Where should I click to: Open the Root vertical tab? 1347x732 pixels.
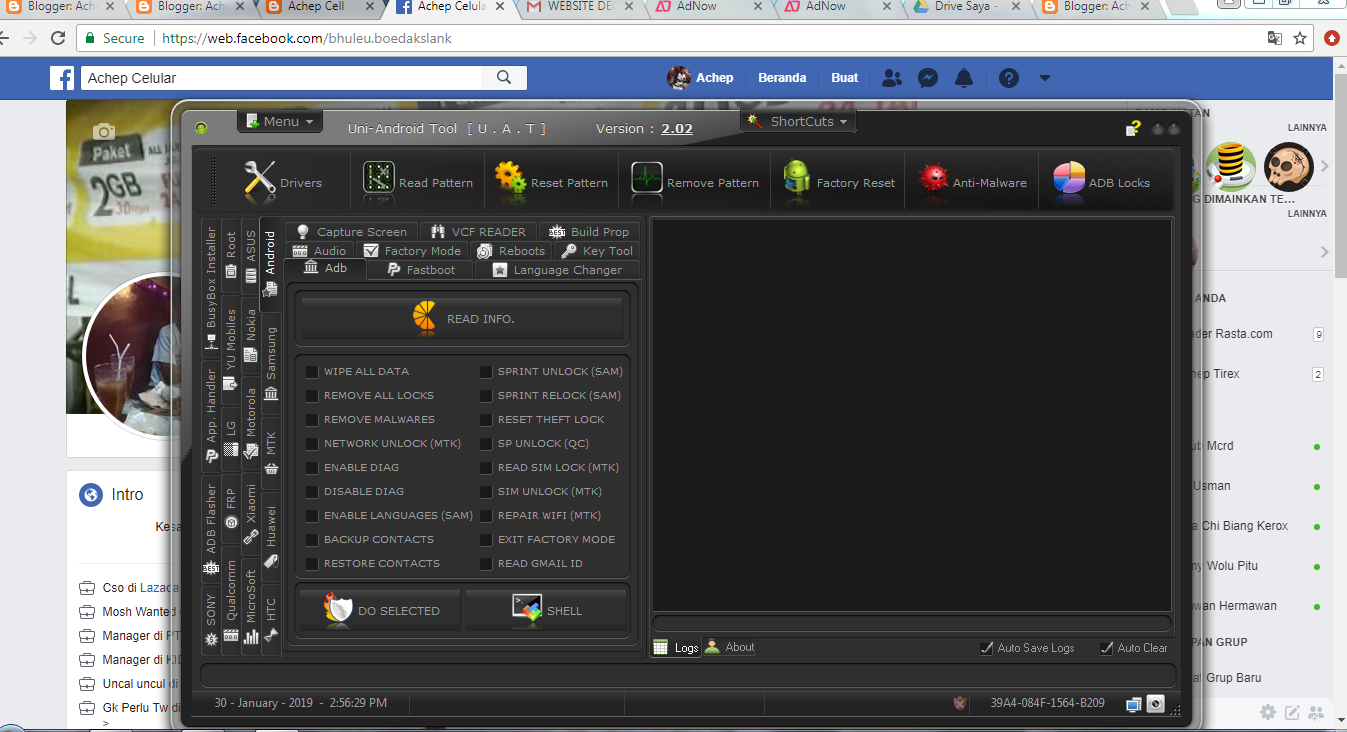231,254
